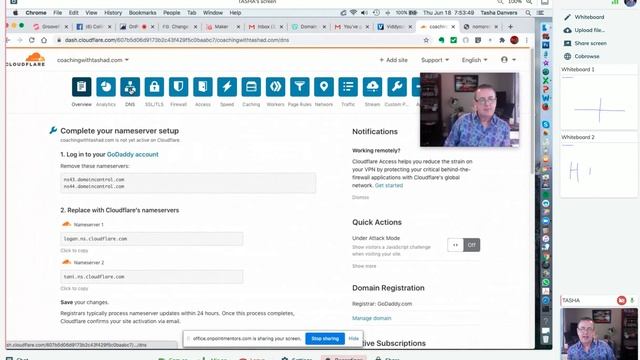
Task: Open the Manage domain link
Action: [x=371, y=318]
